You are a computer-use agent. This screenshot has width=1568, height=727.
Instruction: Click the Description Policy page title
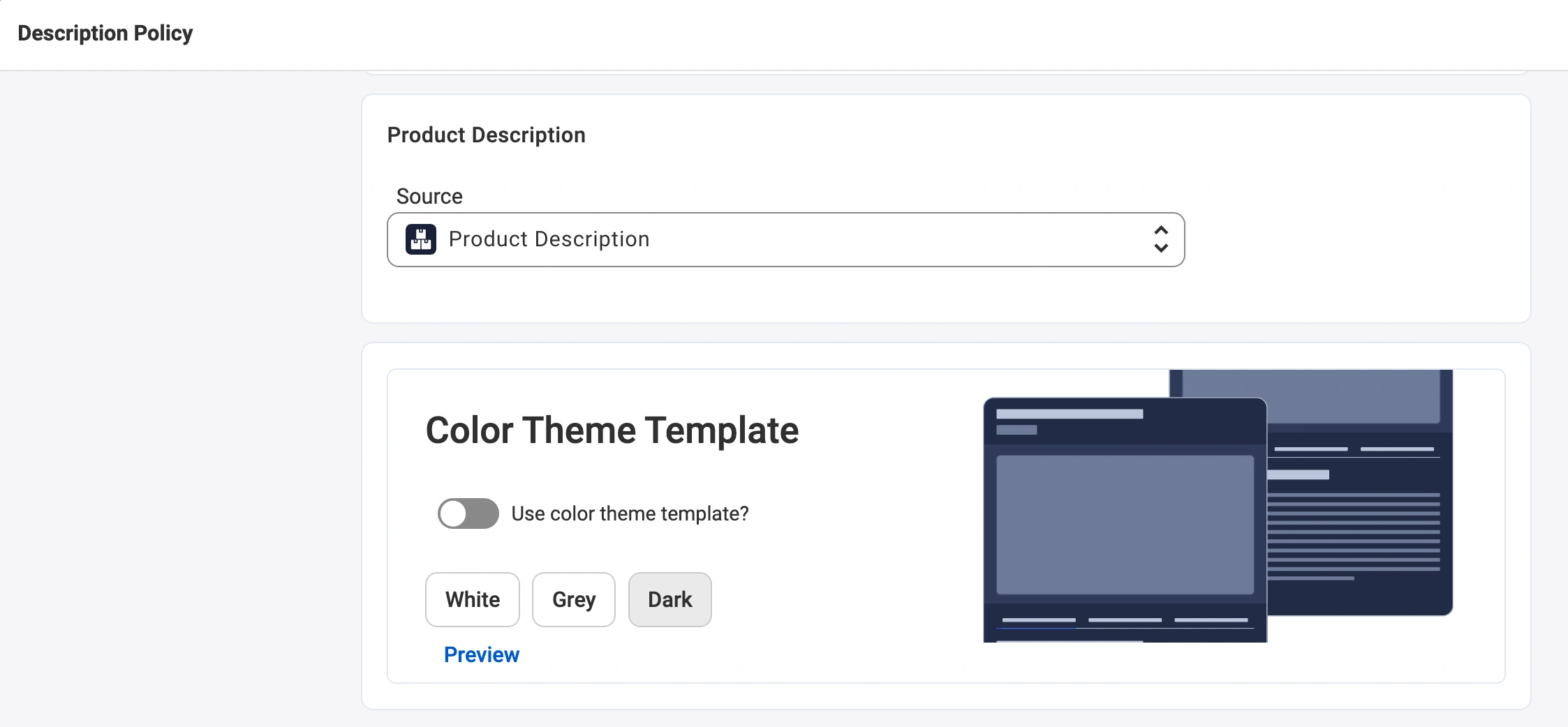[x=105, y=33]
